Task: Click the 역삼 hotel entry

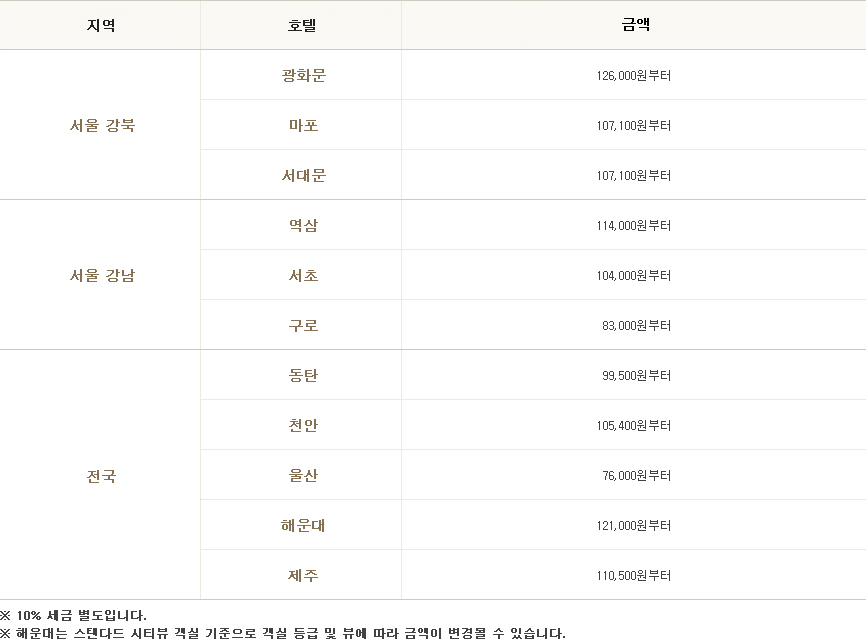Action: pyautogui.click(x=301, y=224)
